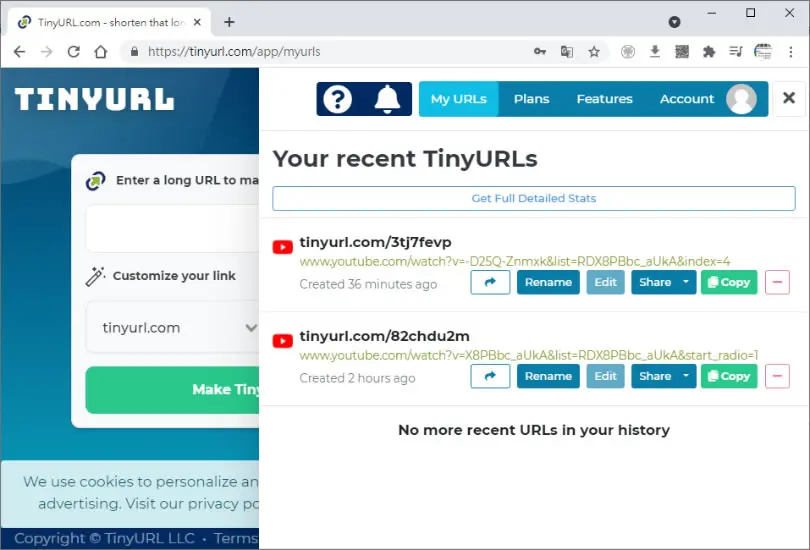Close the My URLs panel

point(789,98)
